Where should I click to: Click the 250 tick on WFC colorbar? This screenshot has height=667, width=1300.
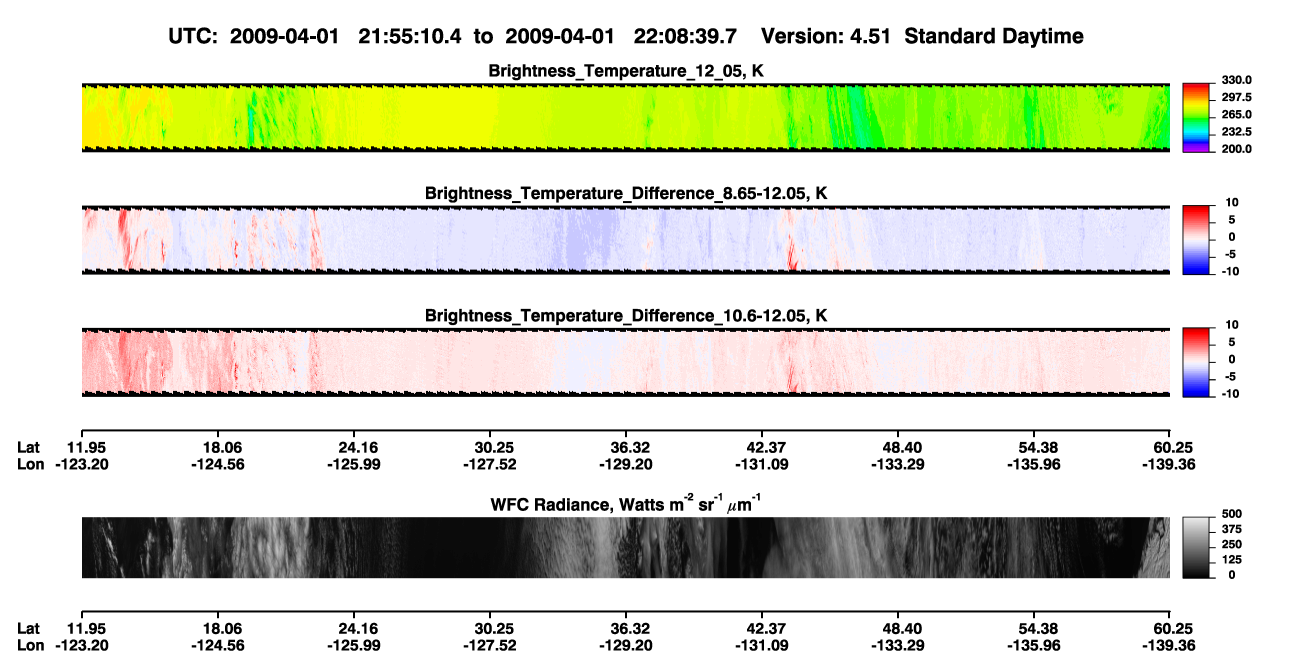[x=1231, y=544]
